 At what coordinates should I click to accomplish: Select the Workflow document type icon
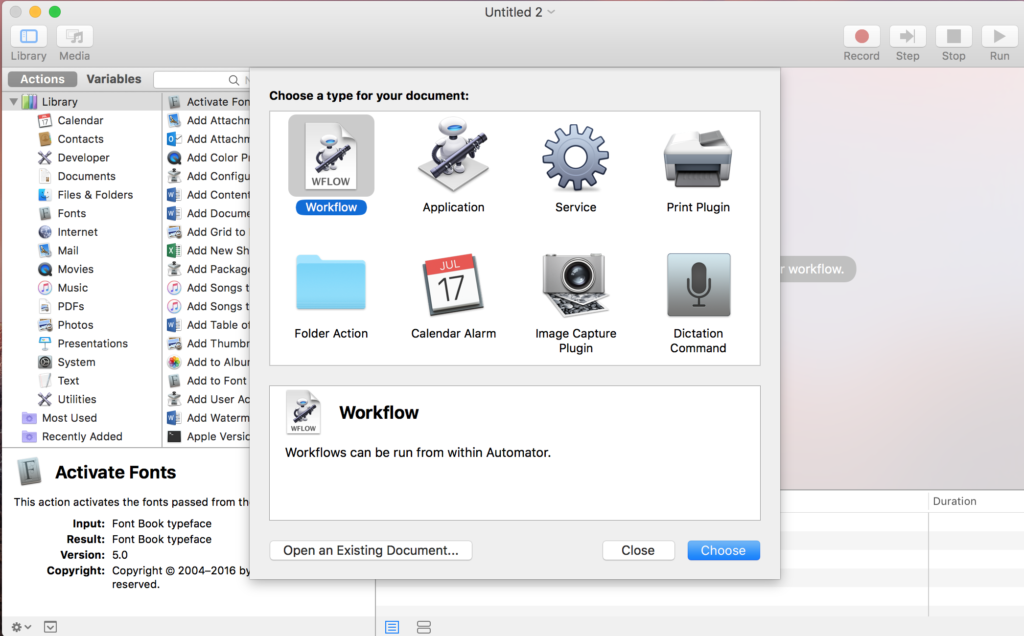point(331,154)
